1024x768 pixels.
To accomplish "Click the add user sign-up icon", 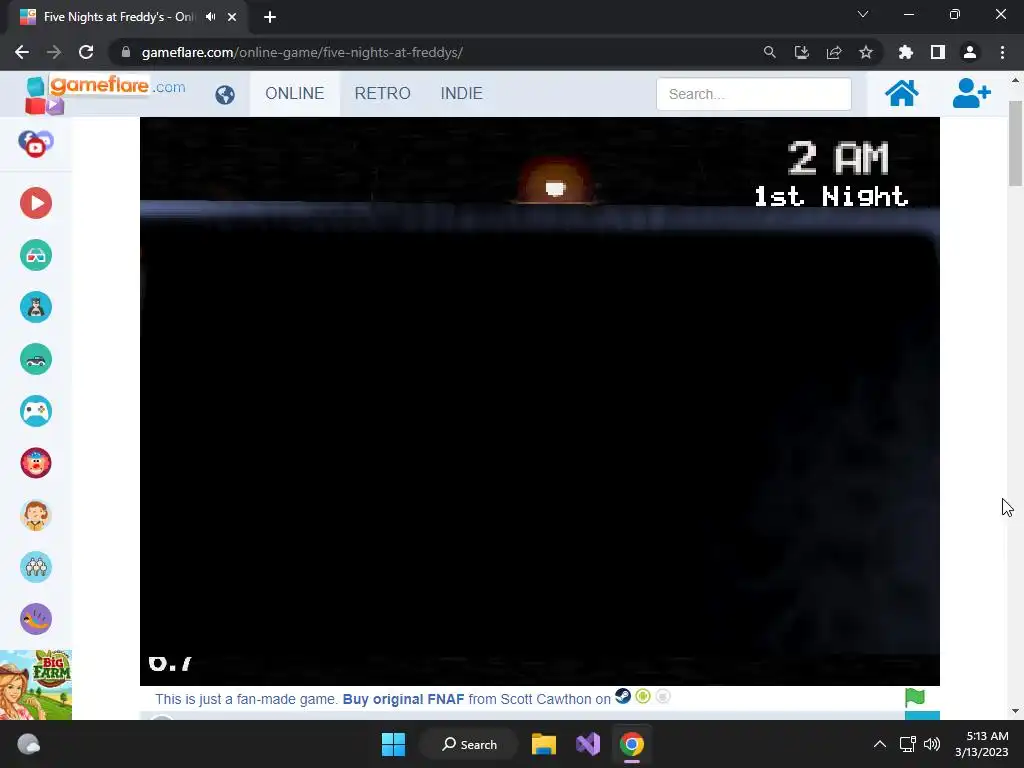I will pos(971,93).
